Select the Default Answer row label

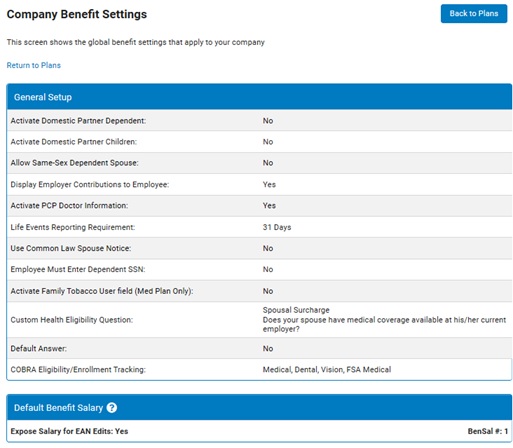(39, 349)
